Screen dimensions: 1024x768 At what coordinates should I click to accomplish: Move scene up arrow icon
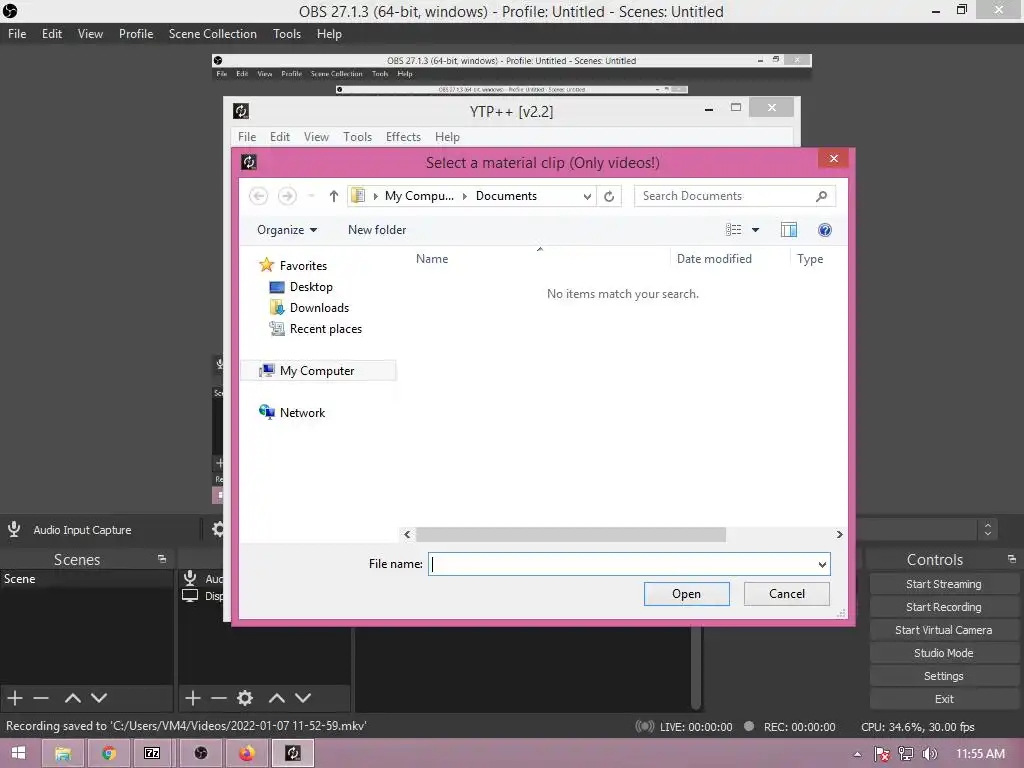tap(72, 698)
